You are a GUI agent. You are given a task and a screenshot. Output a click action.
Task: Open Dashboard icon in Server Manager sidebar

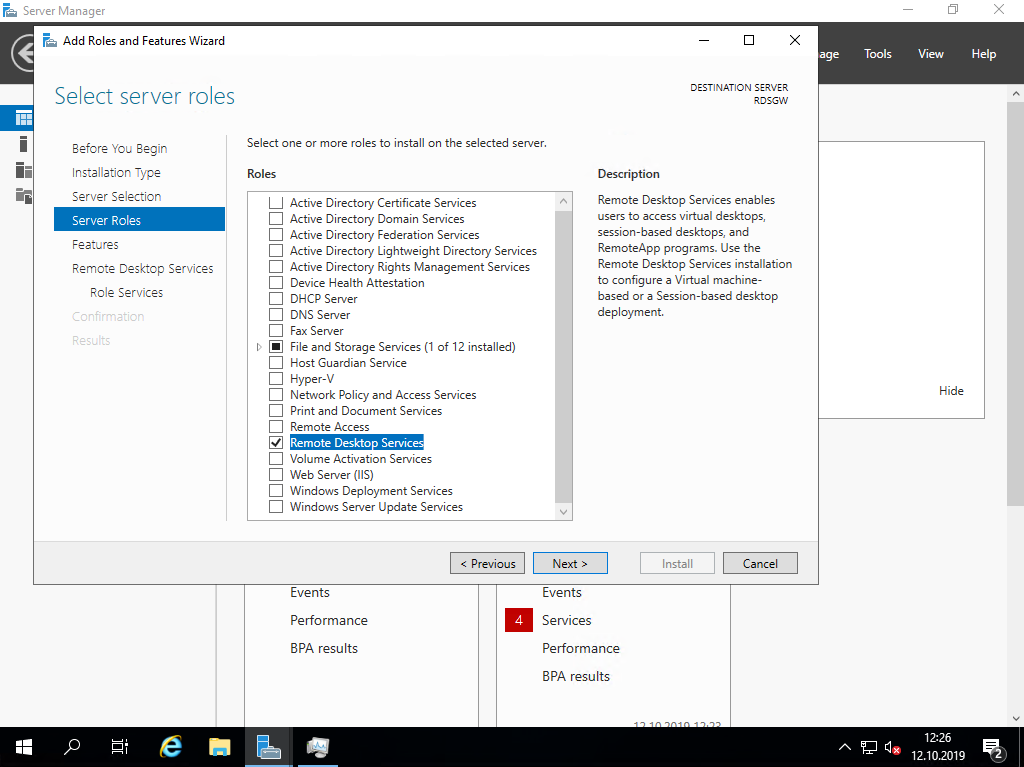pos(24,118)
